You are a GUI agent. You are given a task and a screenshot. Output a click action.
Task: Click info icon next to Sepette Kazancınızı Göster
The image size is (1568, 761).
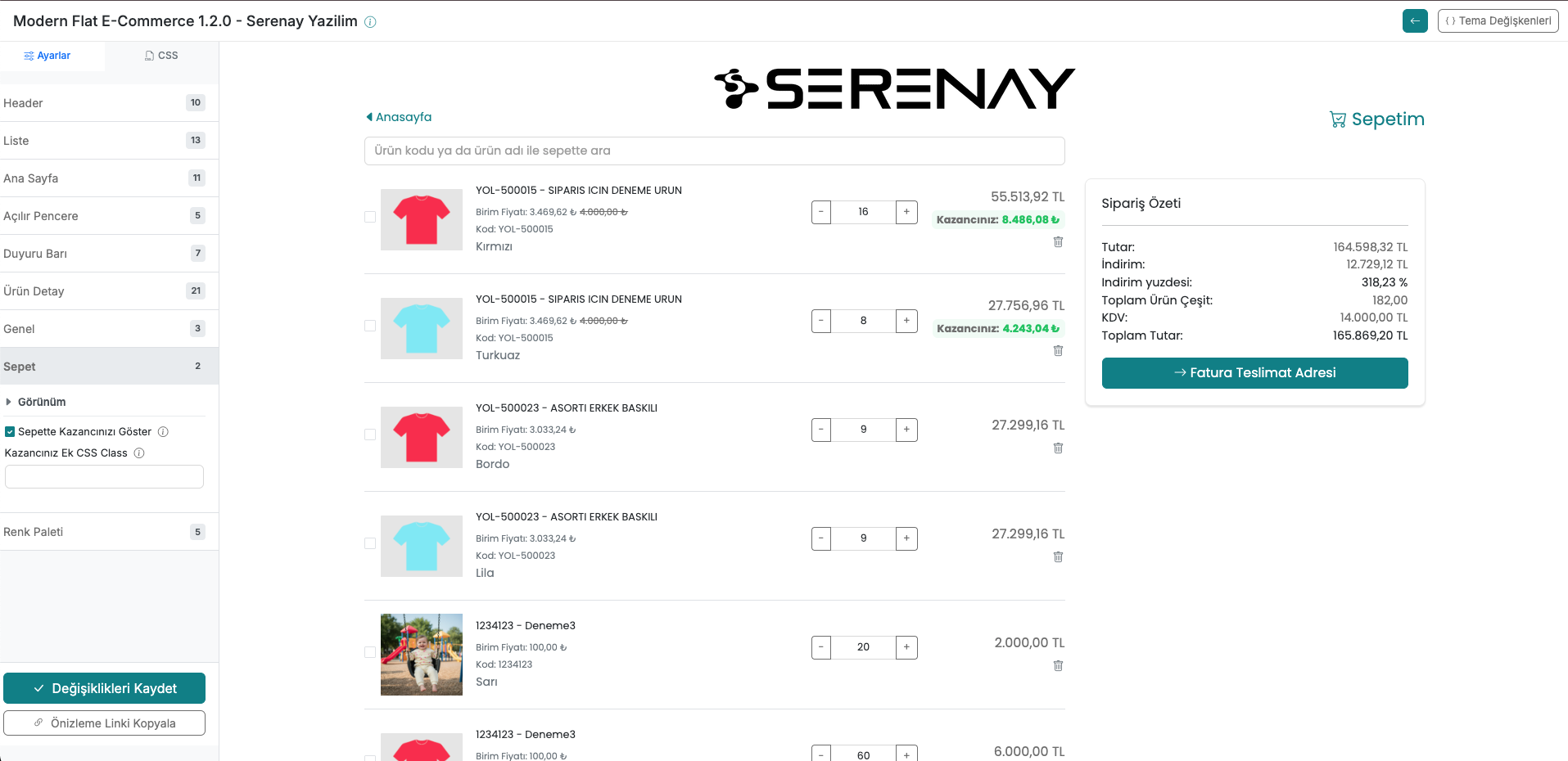pos(163,432)
